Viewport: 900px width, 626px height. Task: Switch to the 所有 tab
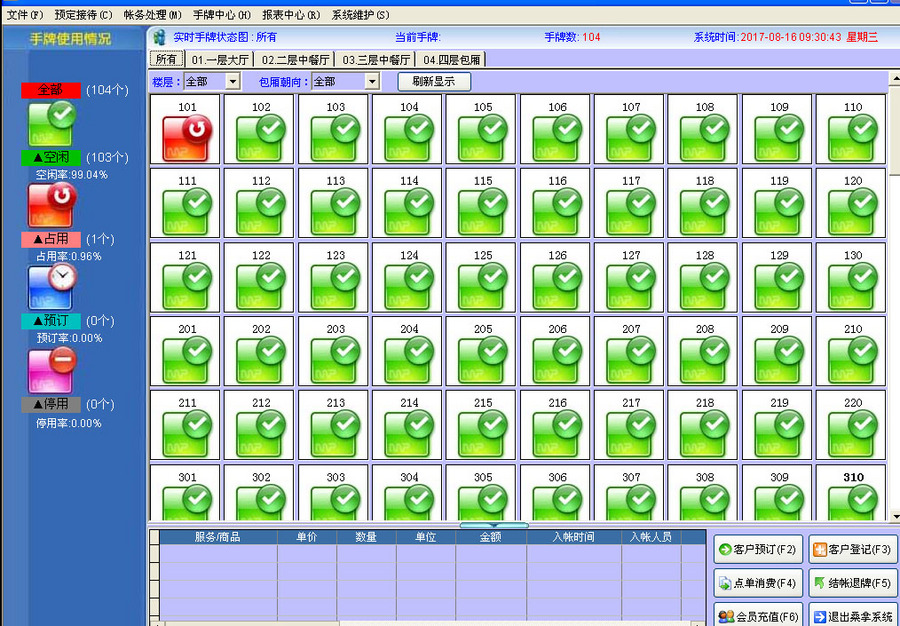(166, 59)
